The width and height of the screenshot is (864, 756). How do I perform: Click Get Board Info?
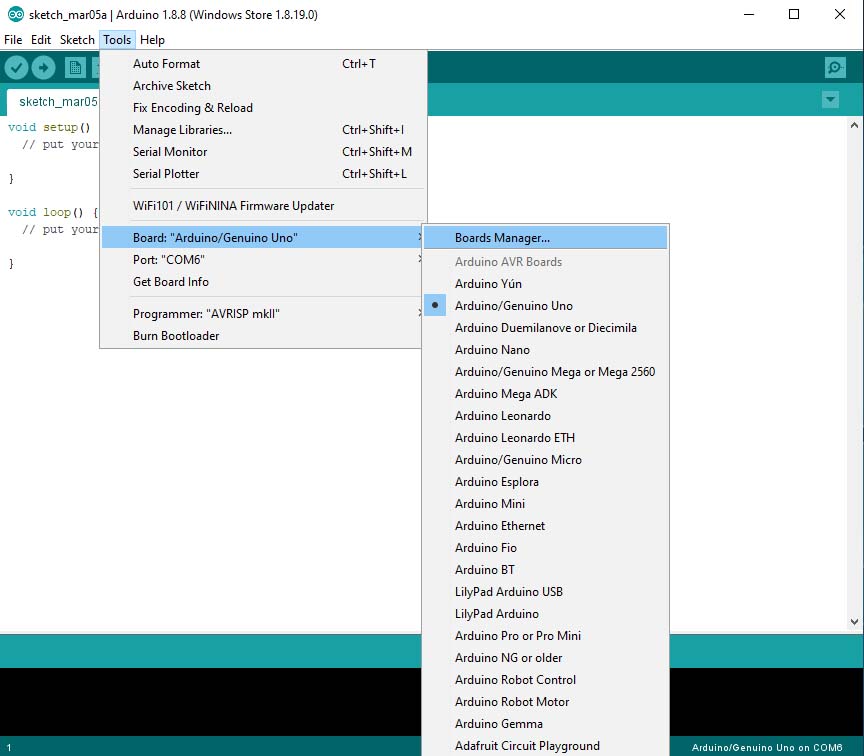coord(263,282)
